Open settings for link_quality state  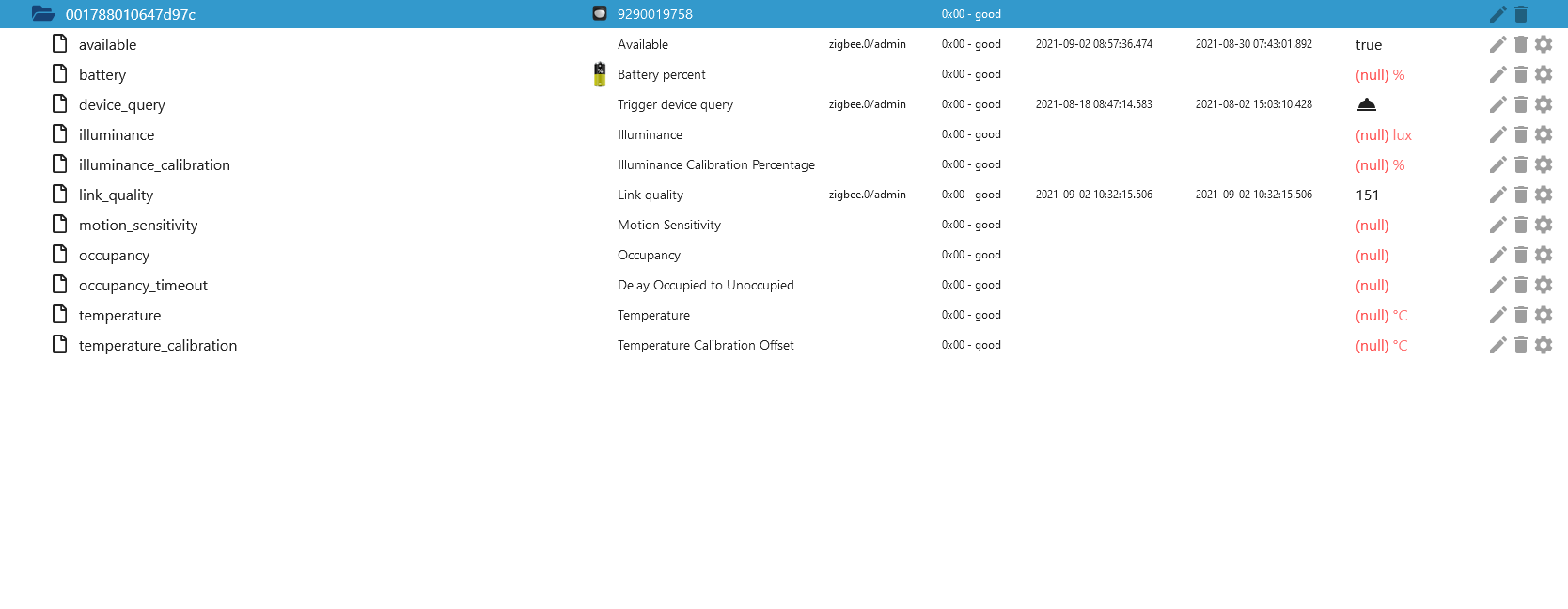tap(1544, 195)
